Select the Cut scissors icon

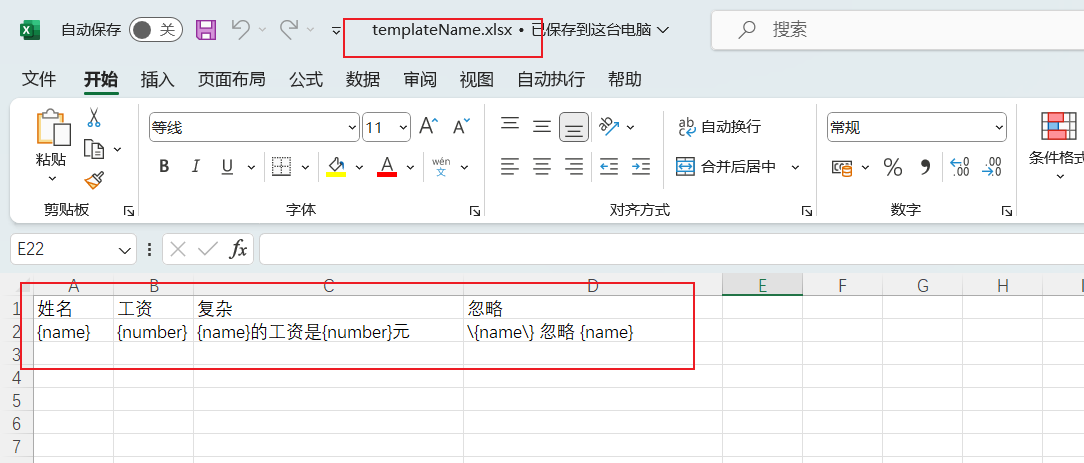(94, 118)
